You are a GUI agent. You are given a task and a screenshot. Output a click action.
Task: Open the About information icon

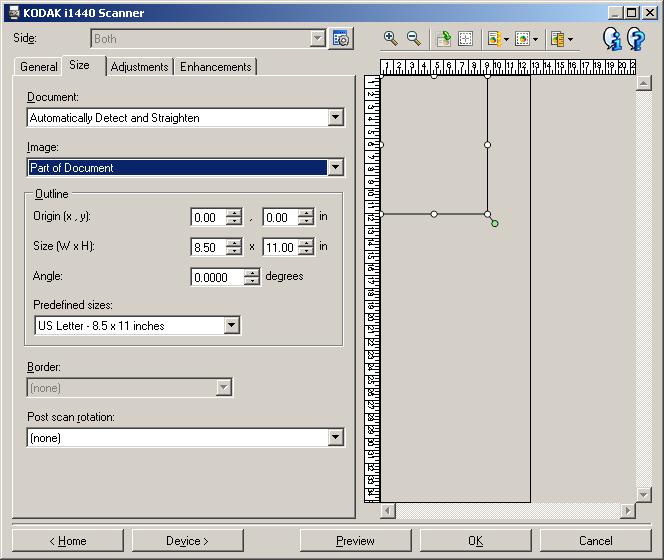[612, 39]
